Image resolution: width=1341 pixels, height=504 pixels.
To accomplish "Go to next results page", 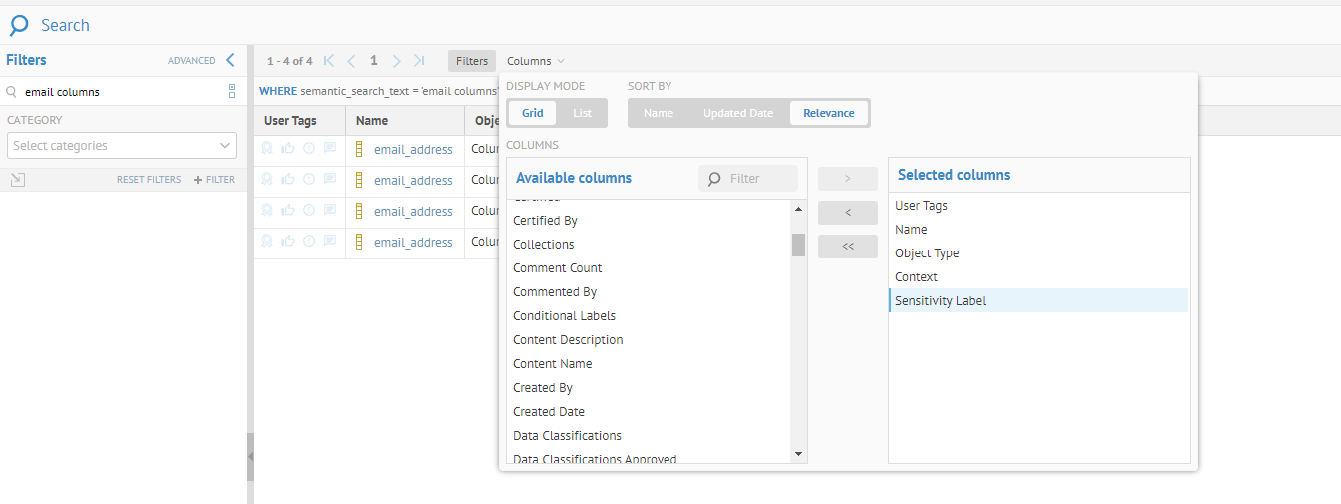I will [x=397, y=61].
